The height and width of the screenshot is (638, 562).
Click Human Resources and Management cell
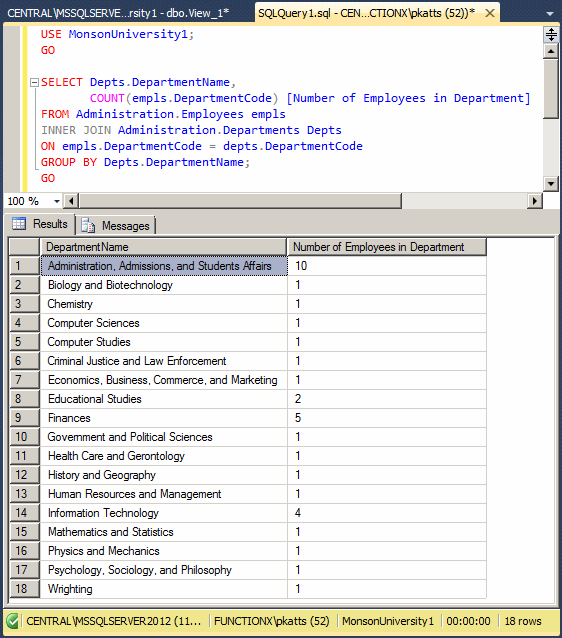tap(164, 494)
